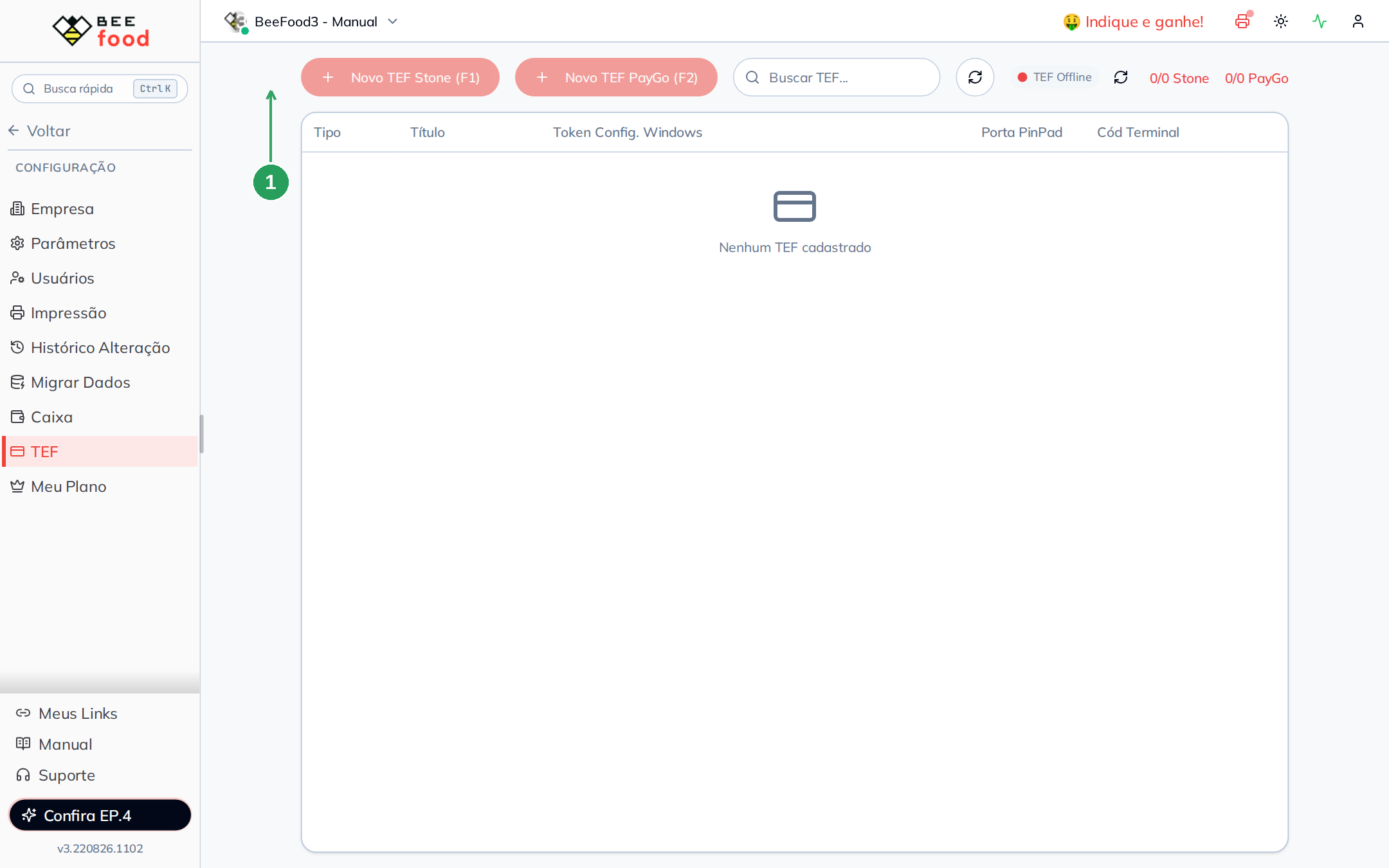Image resolution: width=1389 pixels, height=868 pixels.
Task: Click the Empresa building icon
Action: [x=17, y=209]
